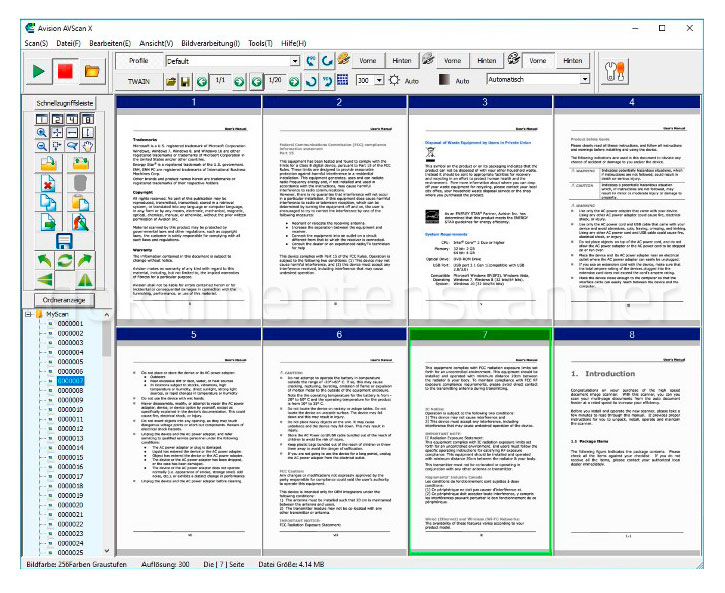
Task: Select the two-page view layout icon
Action: (x=57, y=119)
